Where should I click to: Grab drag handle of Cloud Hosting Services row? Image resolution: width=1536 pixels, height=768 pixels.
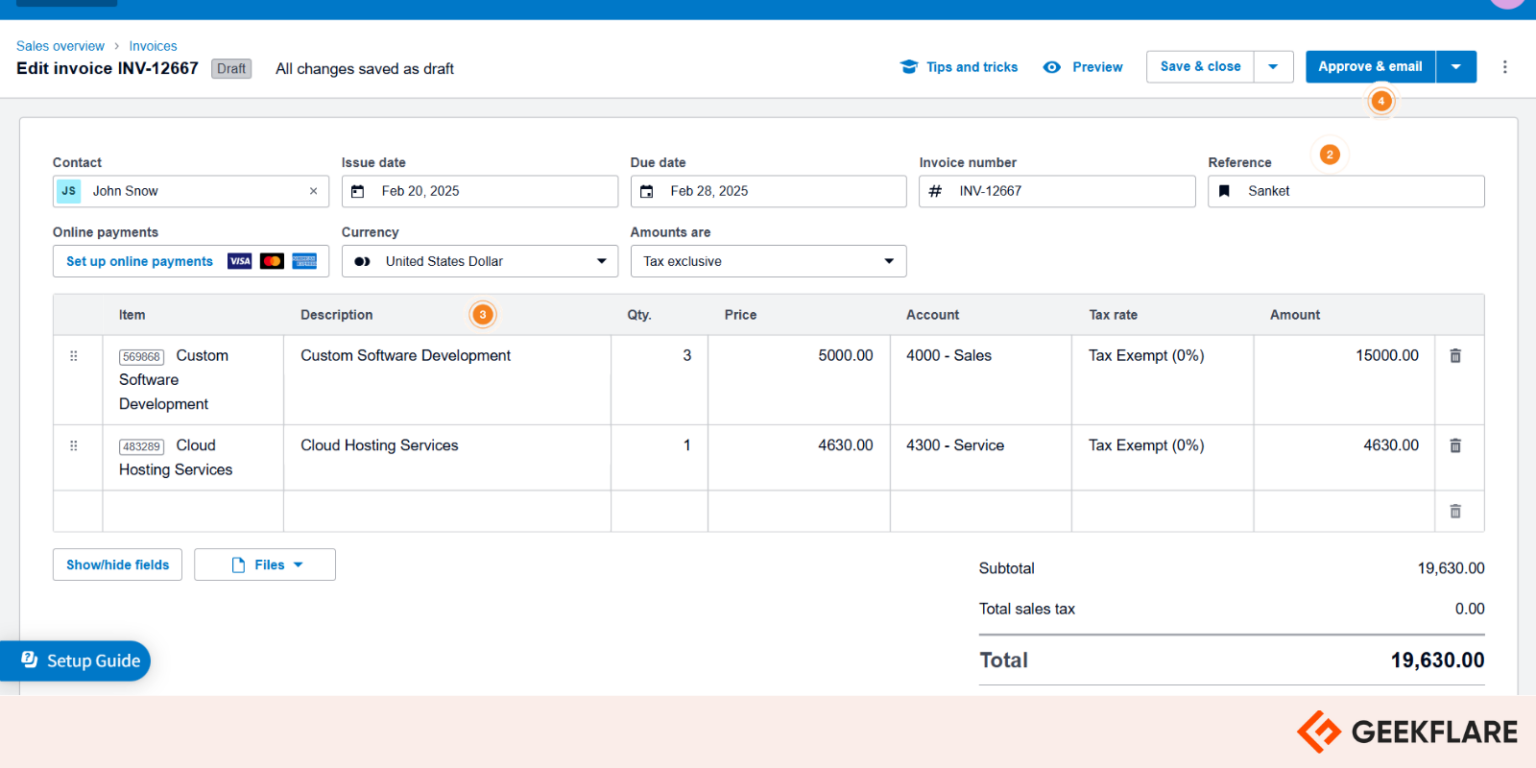pos(73,445)
